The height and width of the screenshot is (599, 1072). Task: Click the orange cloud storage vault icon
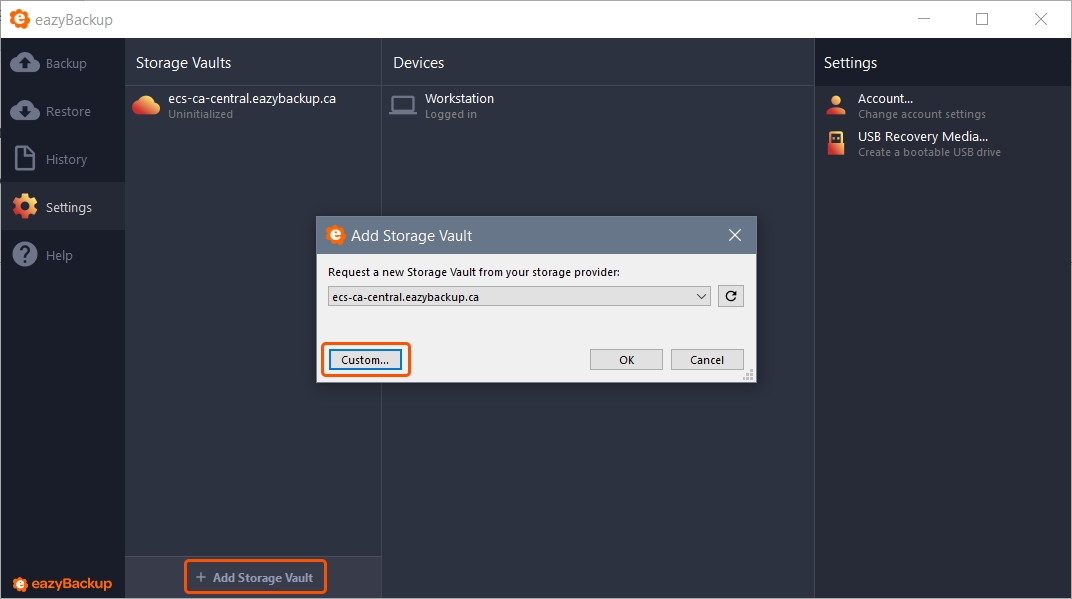pos(146,105)
